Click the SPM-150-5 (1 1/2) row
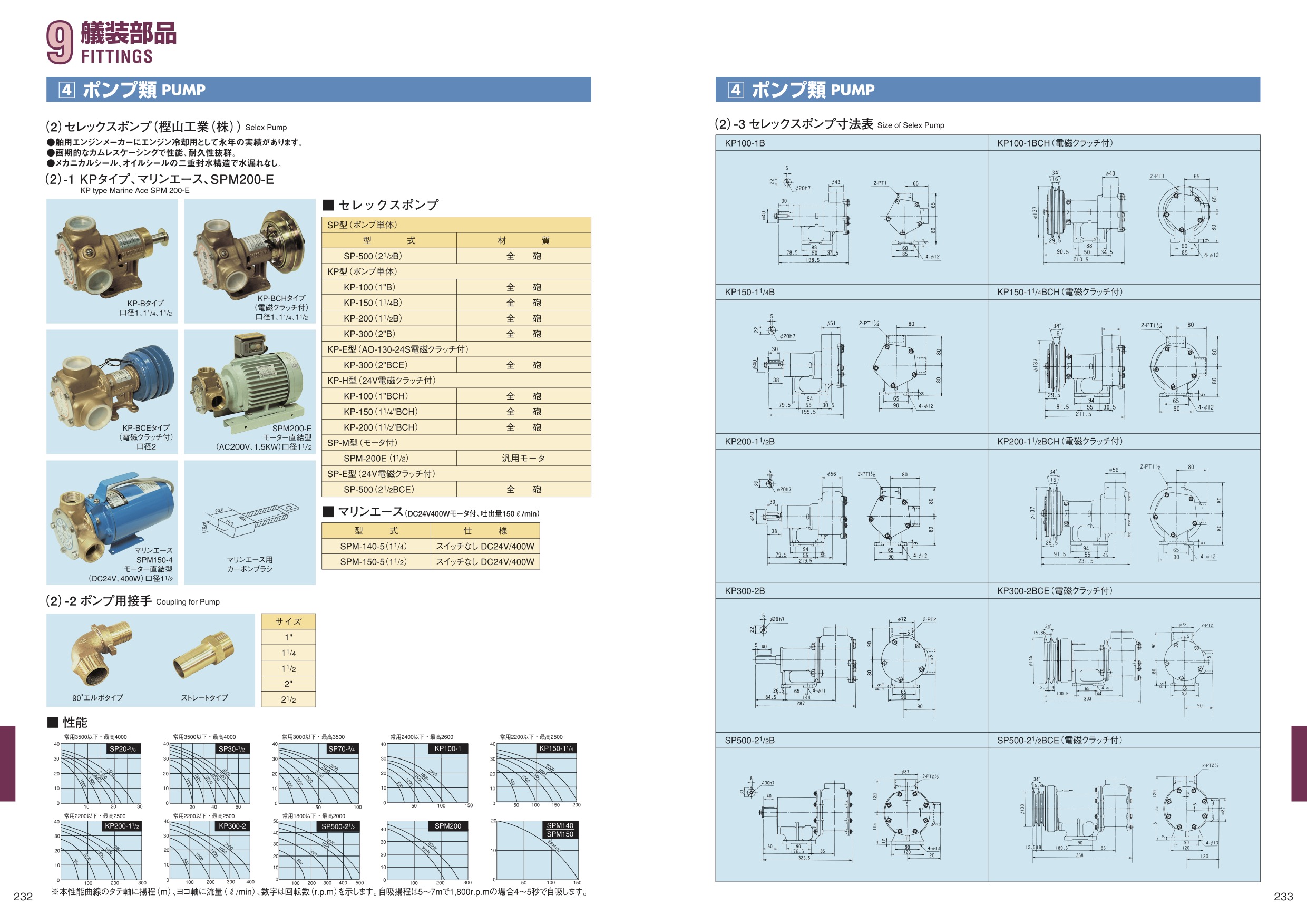The height and width of the screenshot is (924, 1307). 431,562
